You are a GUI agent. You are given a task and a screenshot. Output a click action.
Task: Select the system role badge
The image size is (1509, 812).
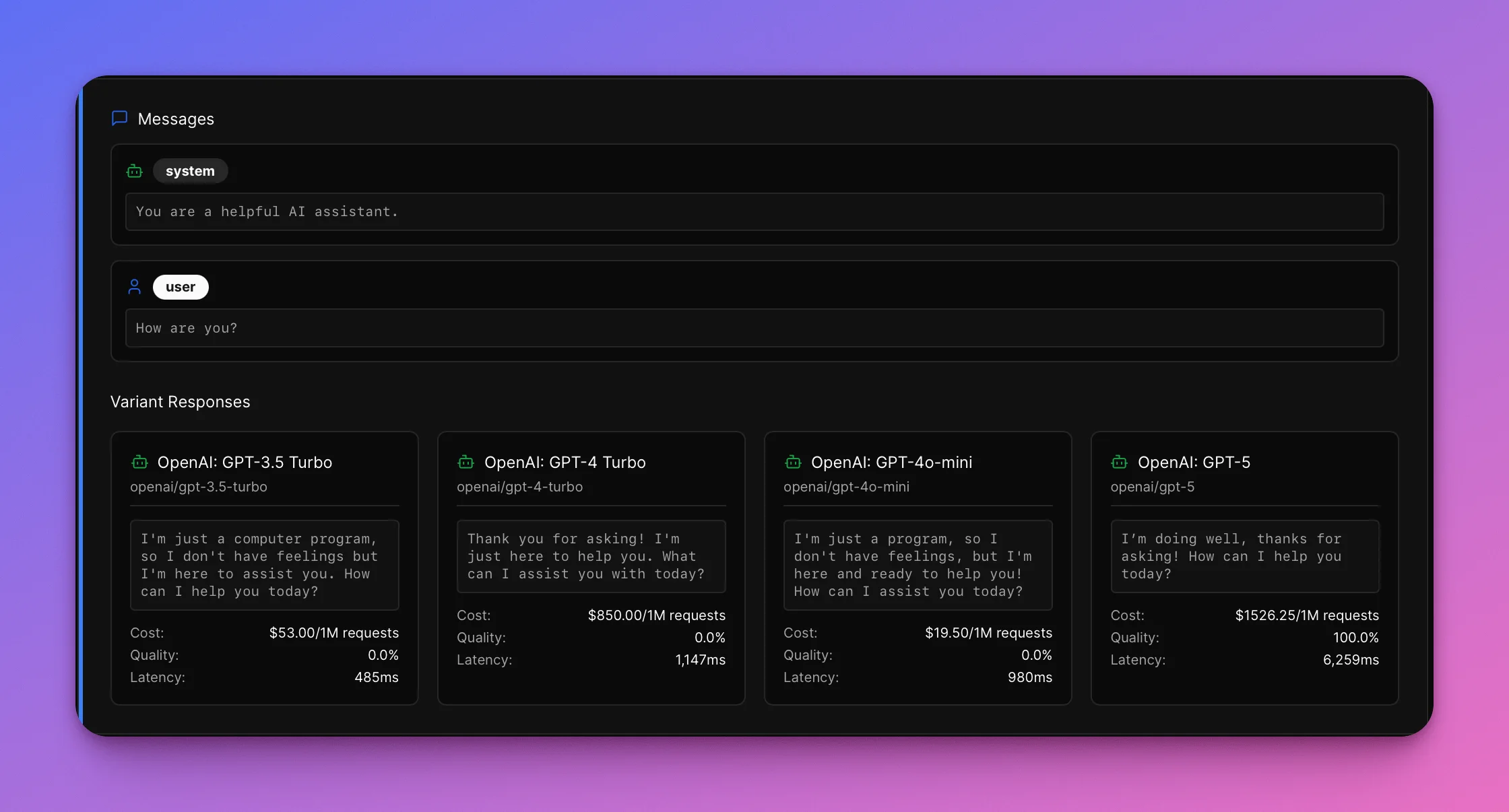[190, 171]
